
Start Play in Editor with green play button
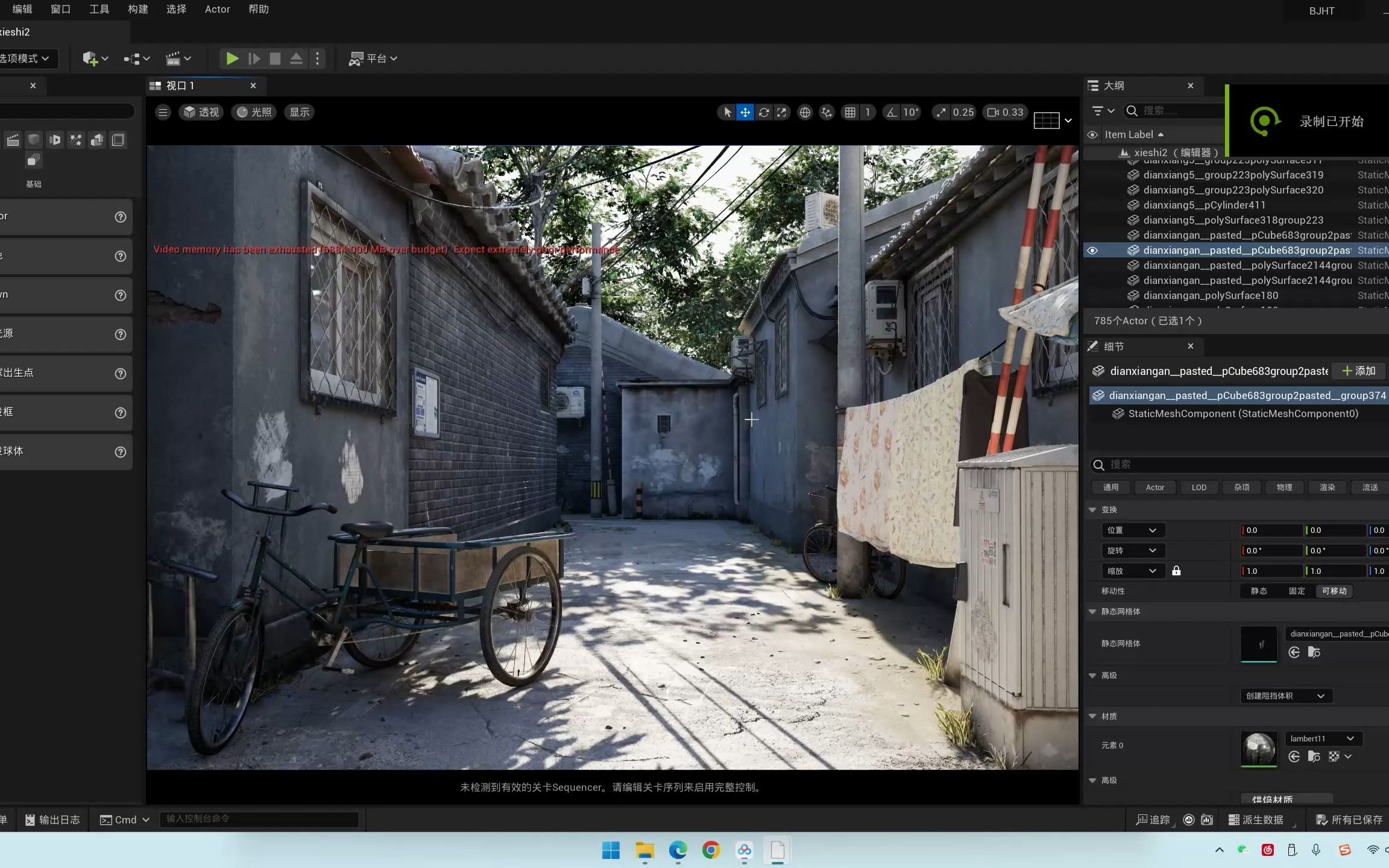[231, 58]
